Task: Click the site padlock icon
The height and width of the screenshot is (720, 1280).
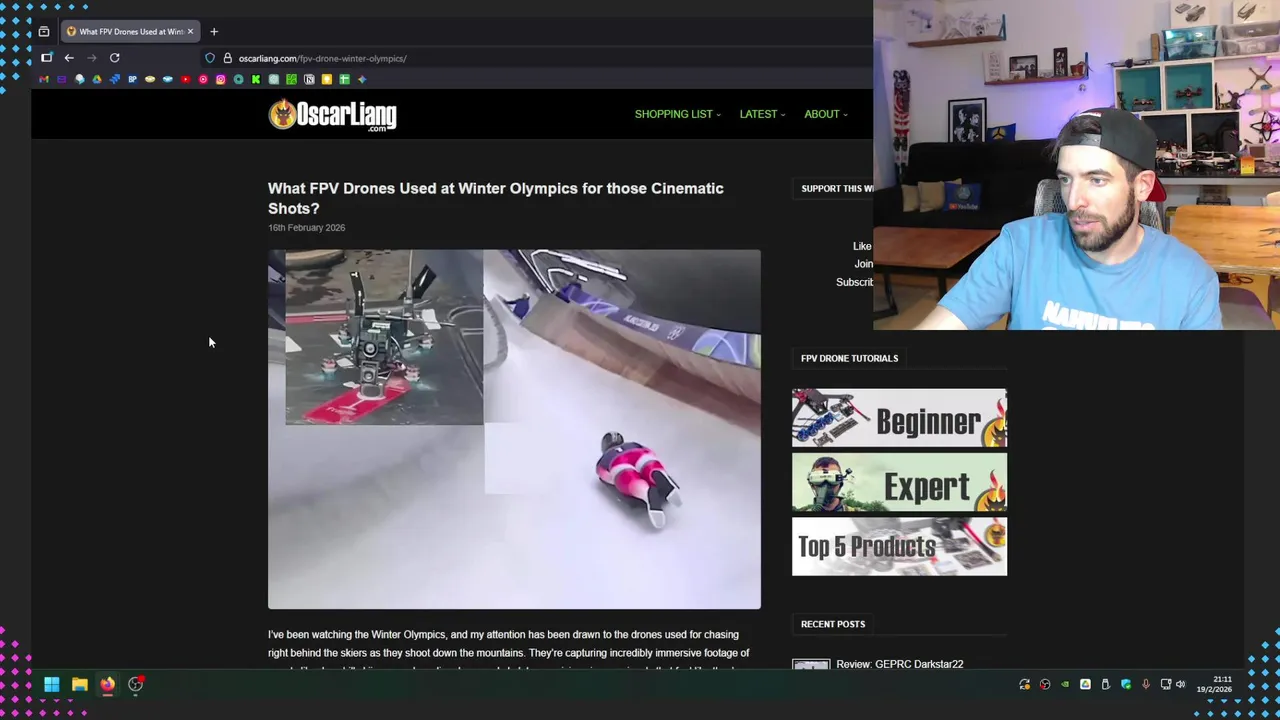Action: tap(227, 58)
